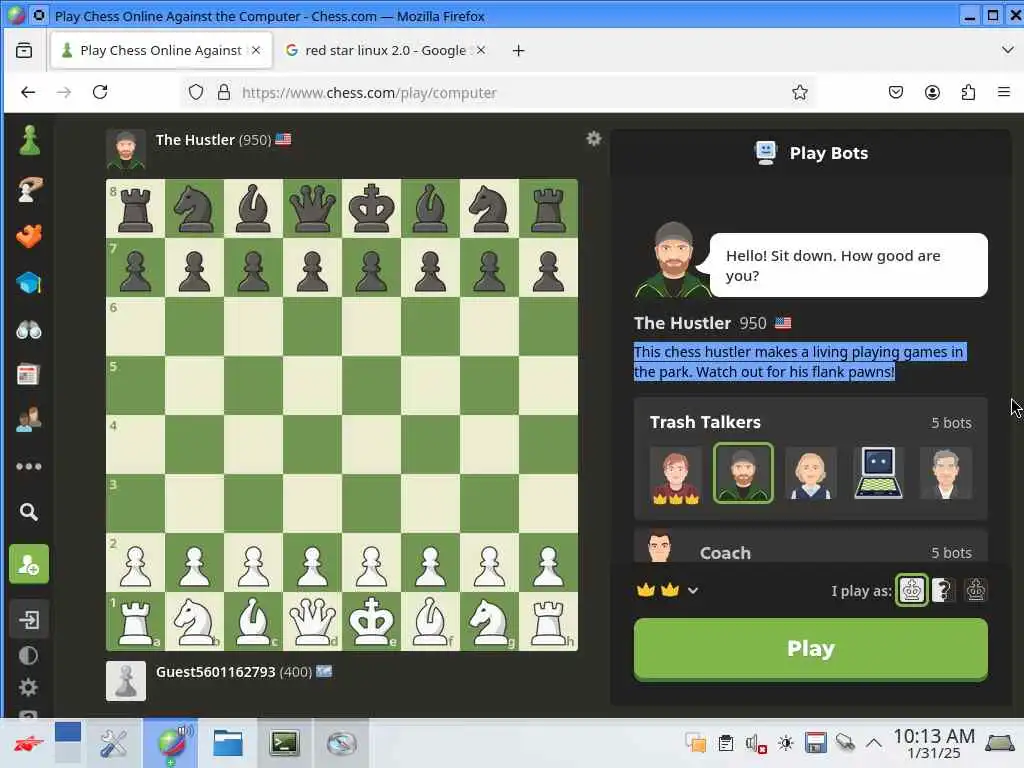The image size is (1024, 768).
Task: Open Puzzles orange puzzle piece icon
Action: click(x=29, y=236)
